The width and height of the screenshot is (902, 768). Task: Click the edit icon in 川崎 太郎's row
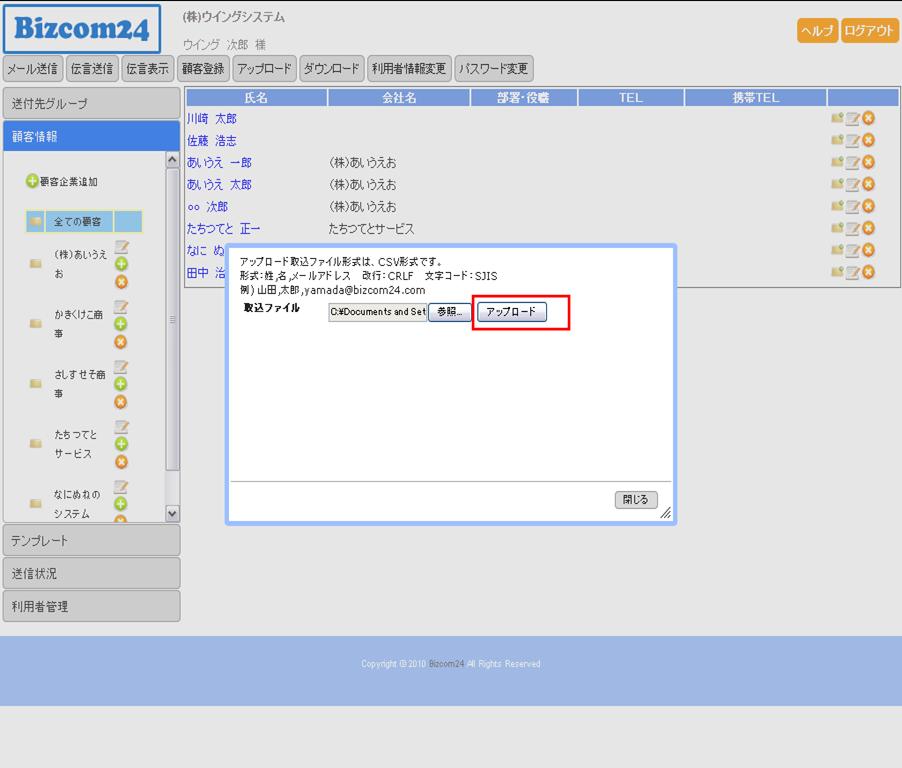pos(852,119)
